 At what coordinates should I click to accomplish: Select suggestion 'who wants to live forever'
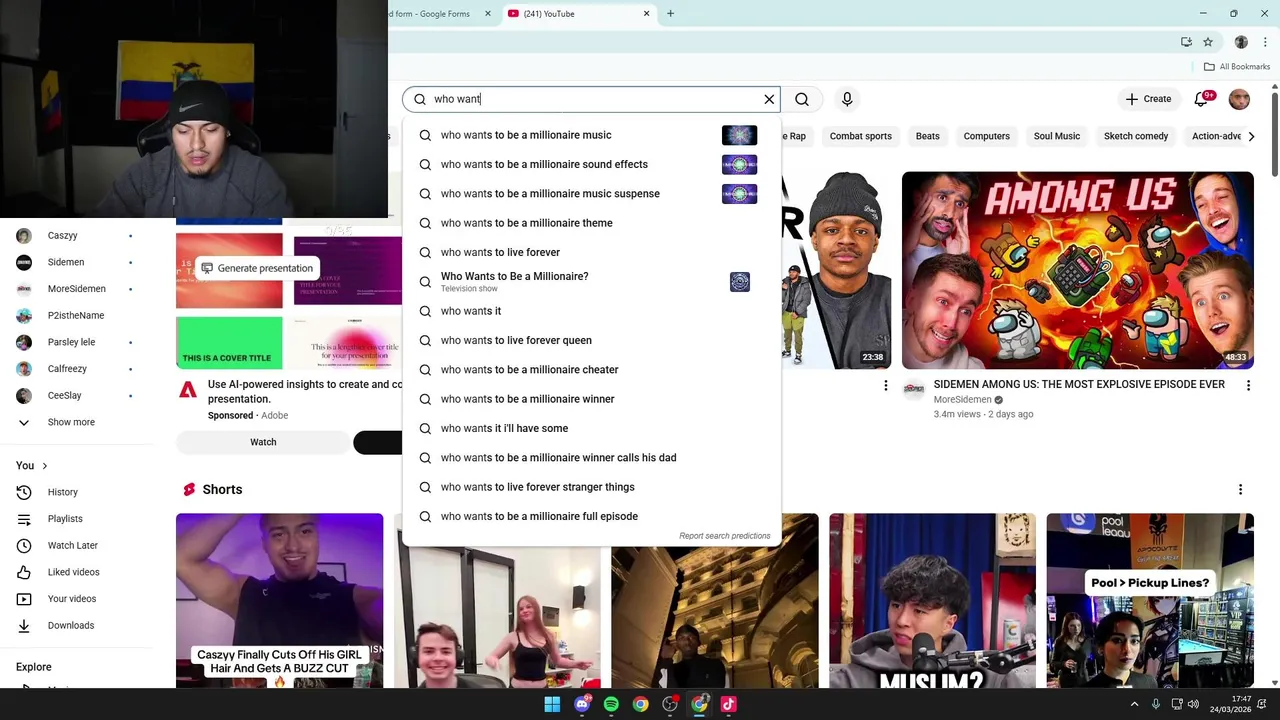point(590,252)
